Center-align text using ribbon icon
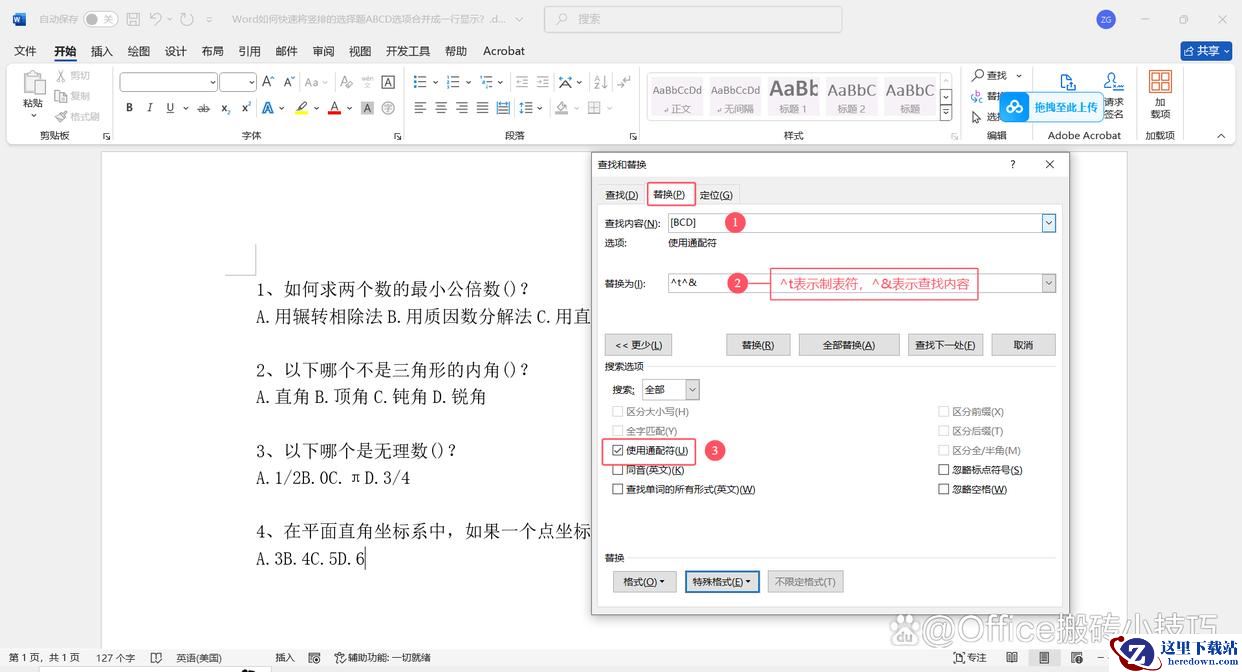This screenshot has width=1242, height=672. pyautogui.click(x=441, y=108)
